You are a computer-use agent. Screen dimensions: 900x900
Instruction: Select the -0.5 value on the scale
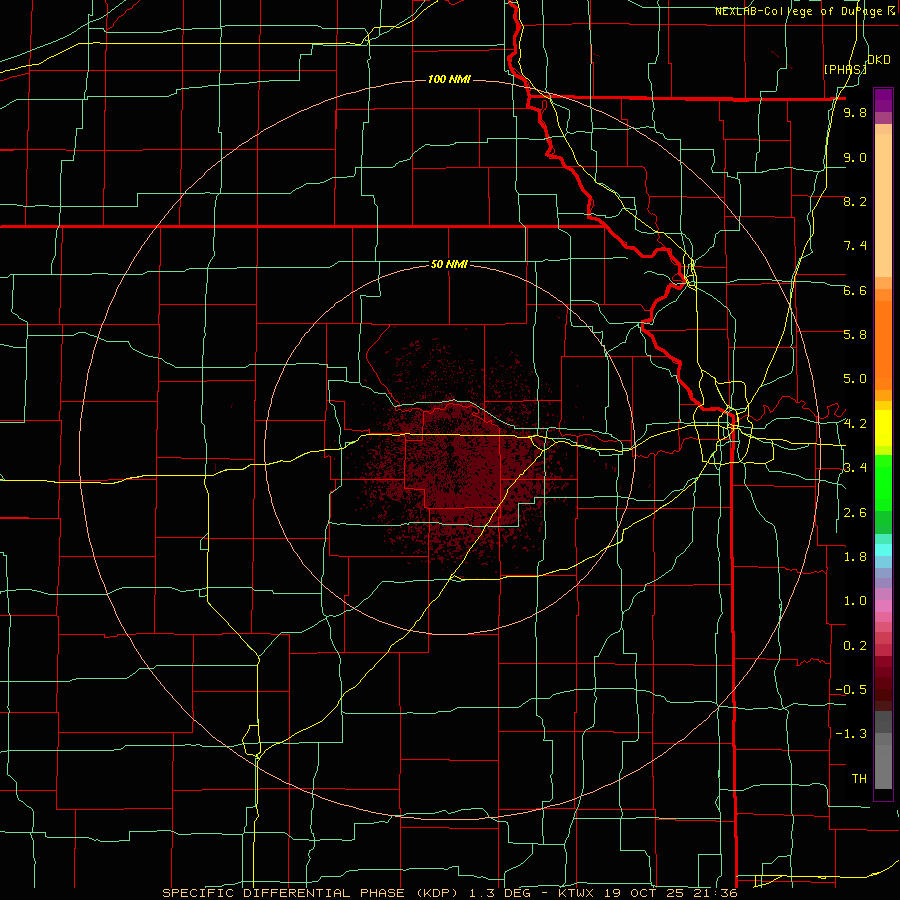pyautogui.click(x=851, y=690)
